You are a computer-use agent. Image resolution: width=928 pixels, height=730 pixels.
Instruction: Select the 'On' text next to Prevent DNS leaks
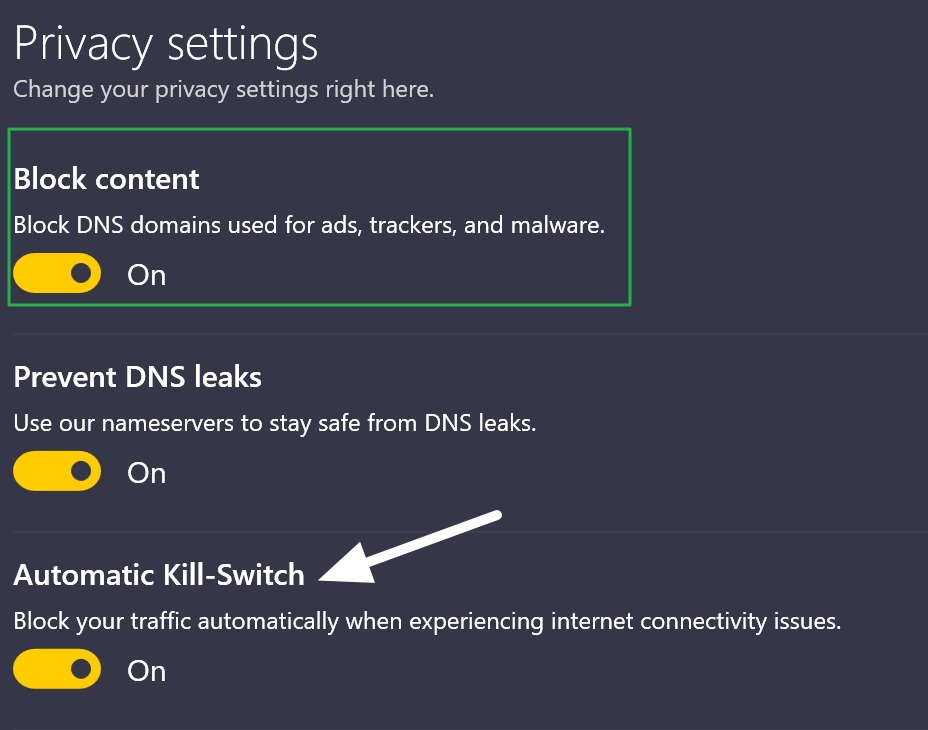pyautogui.click(x=146, y=472)
